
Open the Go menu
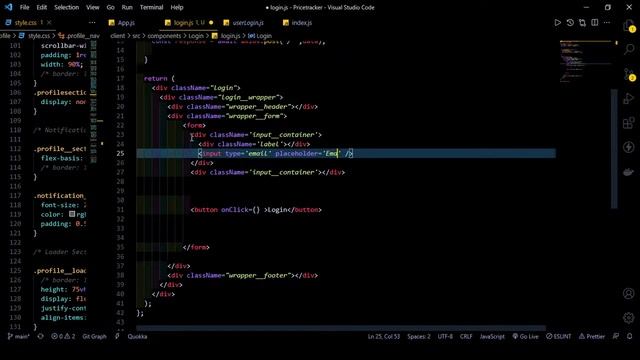pyautogui.click(x=111, y=7)
